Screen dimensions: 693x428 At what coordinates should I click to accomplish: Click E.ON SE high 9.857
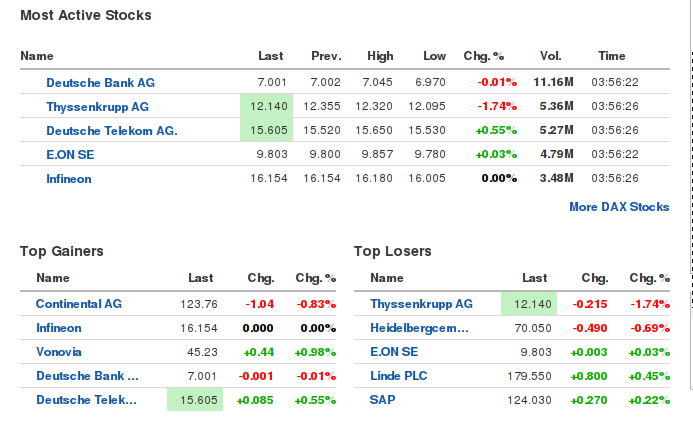coord(377,154)
